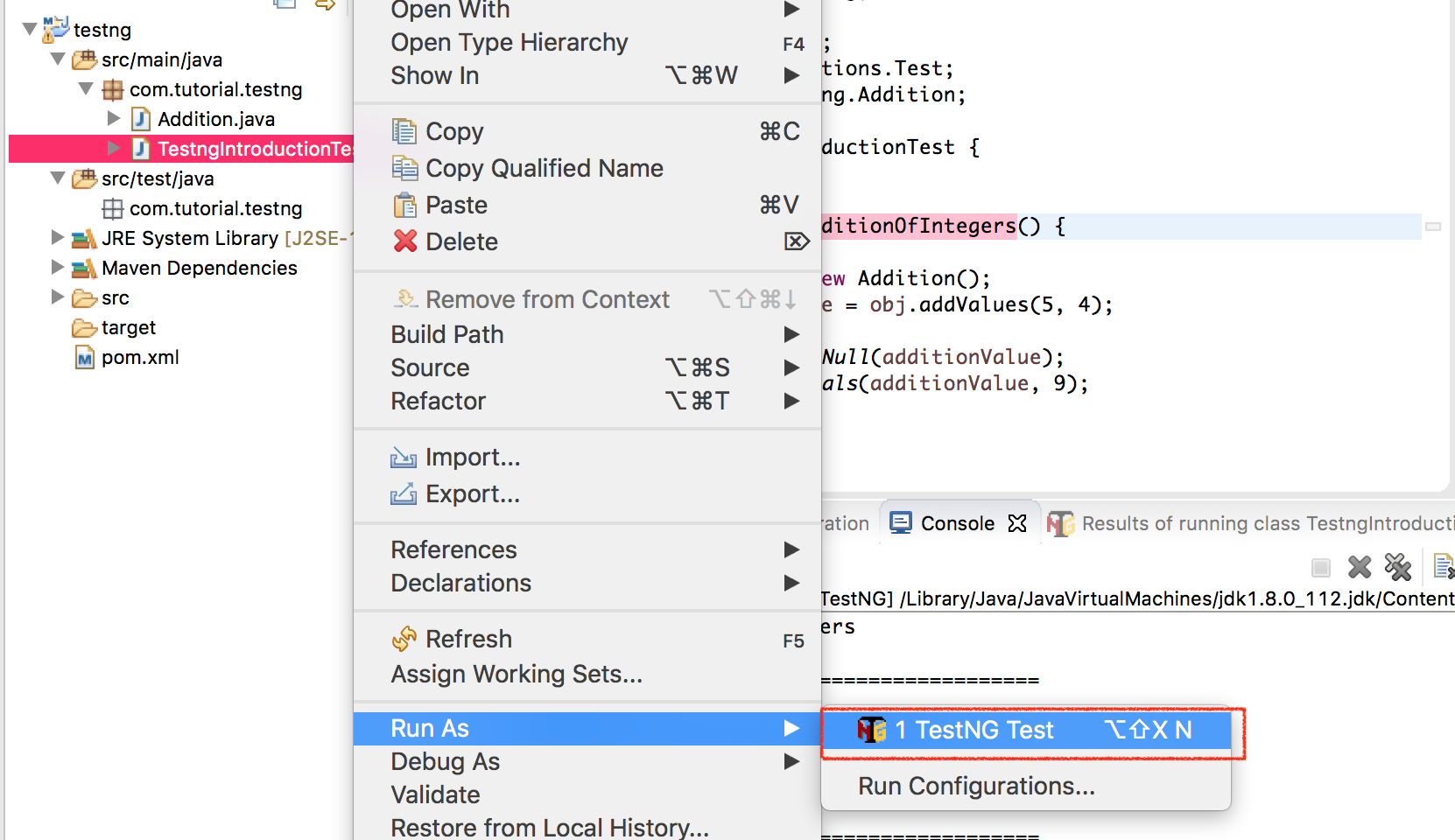Click the Addition.java file icon

click(140, 119)
